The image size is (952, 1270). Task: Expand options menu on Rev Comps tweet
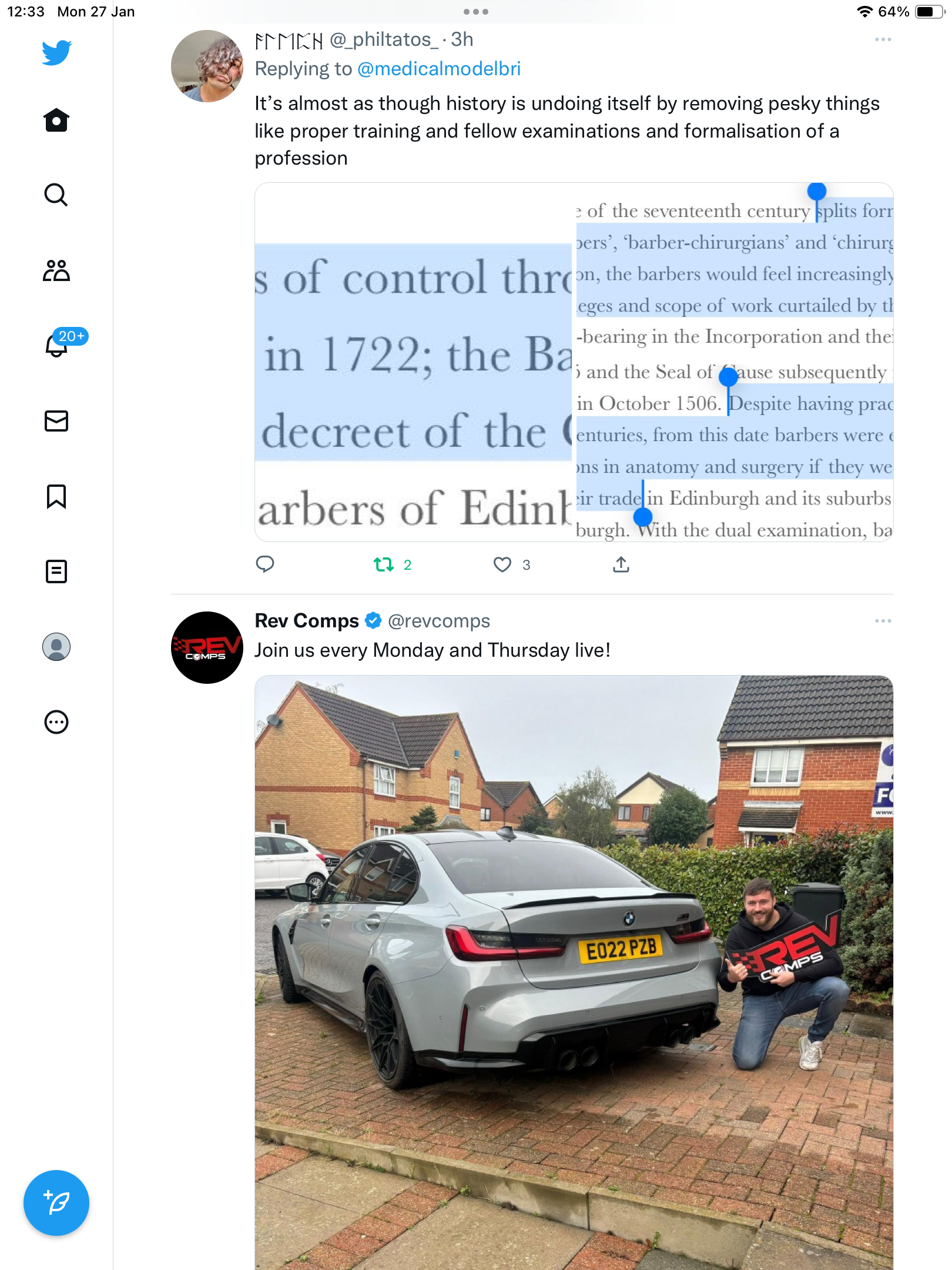883,621
